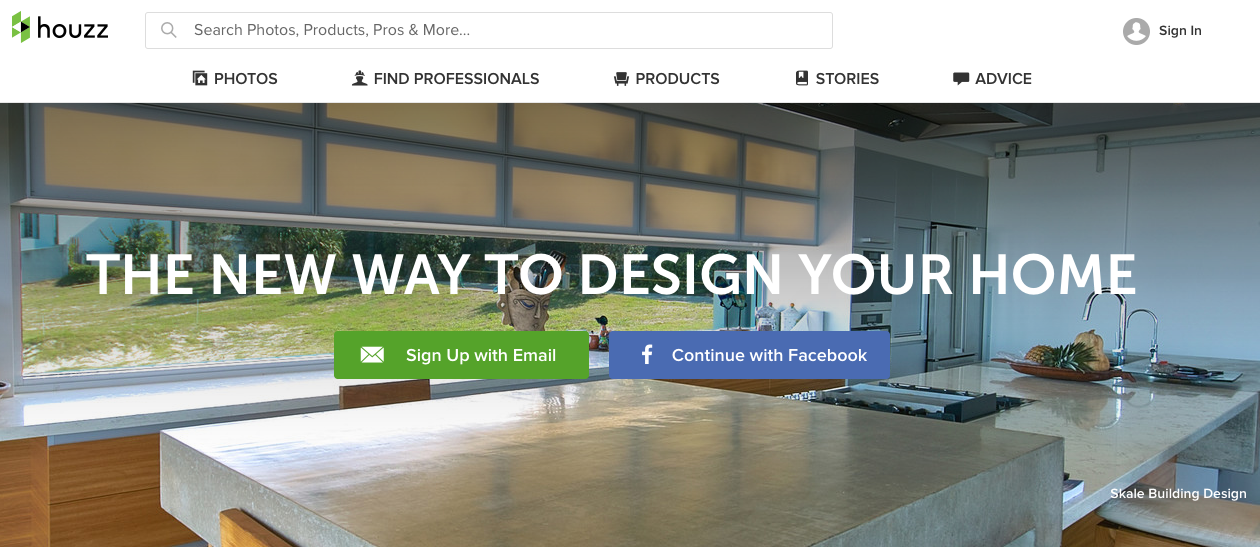Click the Advice speech bubble icon
This screenshot has height=547, width=1260.
pos(961,79)
